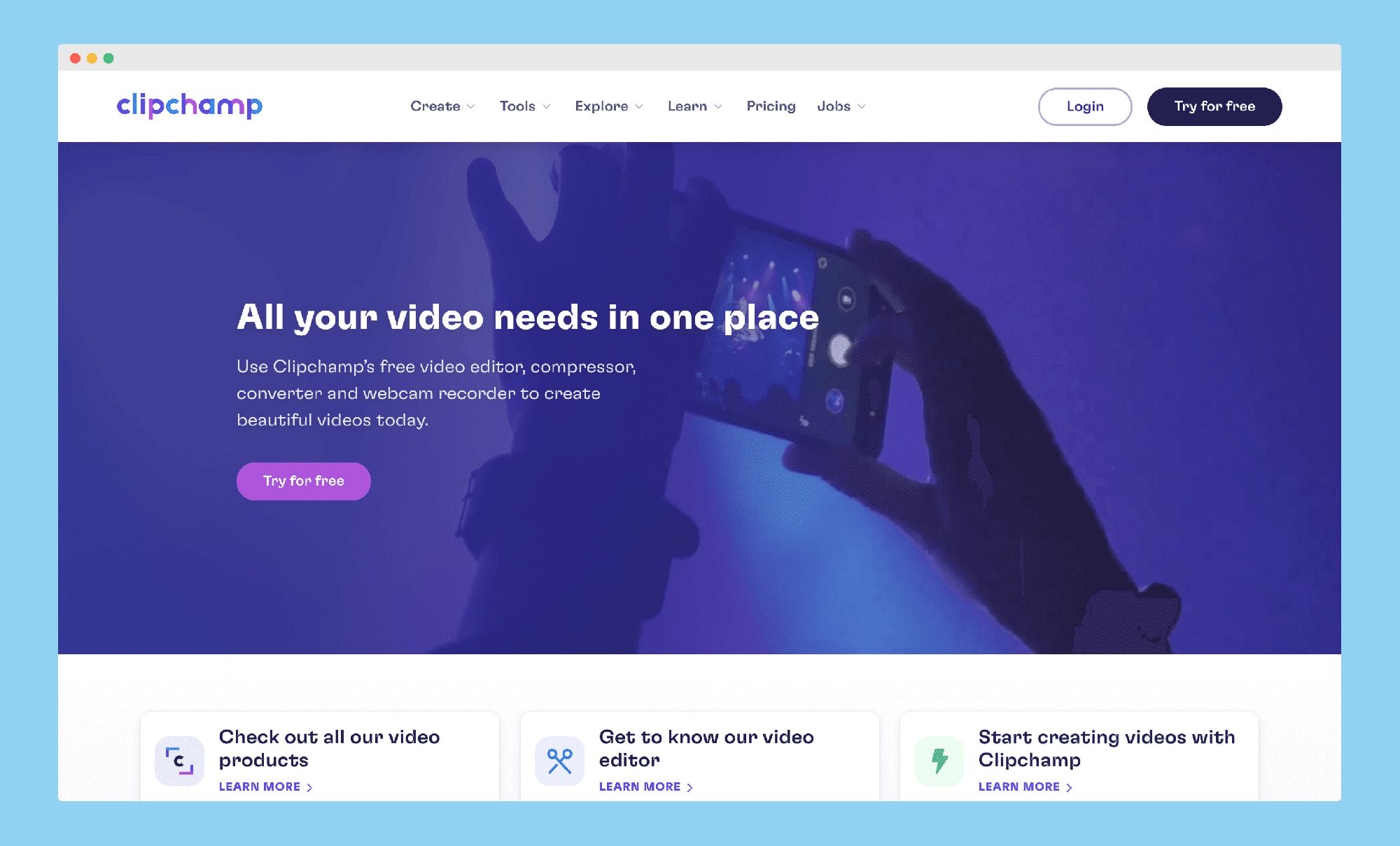The image size is (1400, 846).
Task: Expand the Learn navigation dropdown
Action: coord(692,106)
